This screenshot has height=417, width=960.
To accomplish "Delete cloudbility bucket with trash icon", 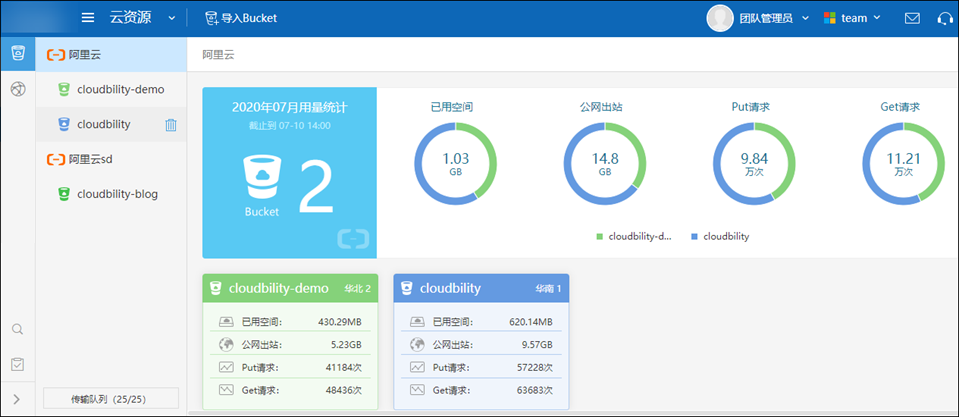I will tap(171, 125).
